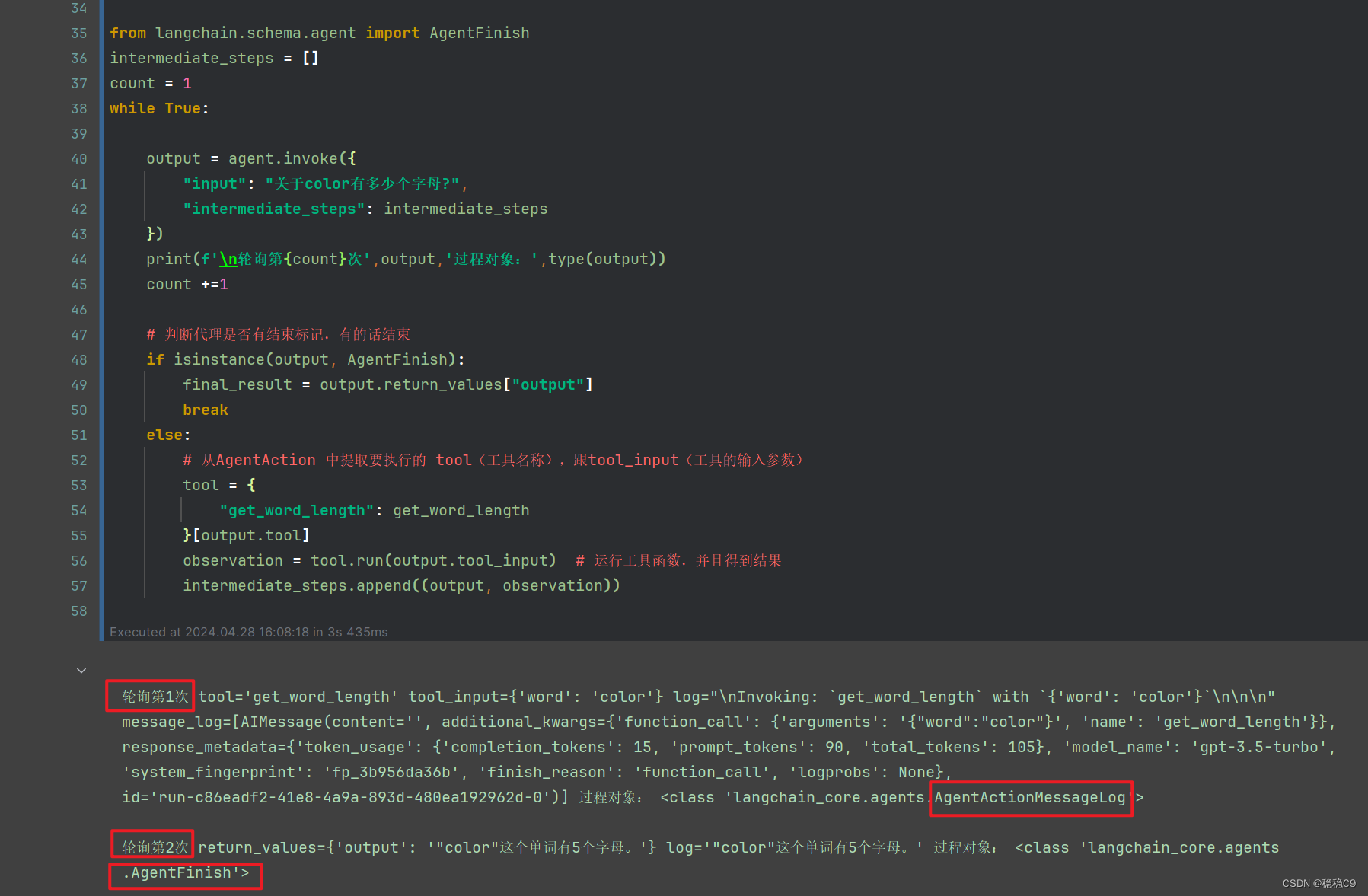Click line number 38 in the gutter
Viewport: 1368px width, 896px height.
(x=79, y=109)
